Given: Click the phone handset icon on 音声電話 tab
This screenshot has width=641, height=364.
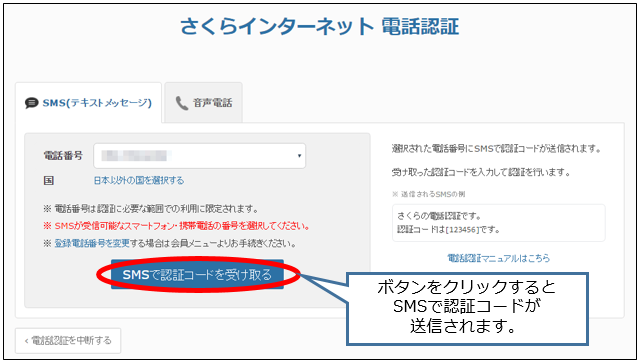Looking at the screenshot, I should coord(182,103).
